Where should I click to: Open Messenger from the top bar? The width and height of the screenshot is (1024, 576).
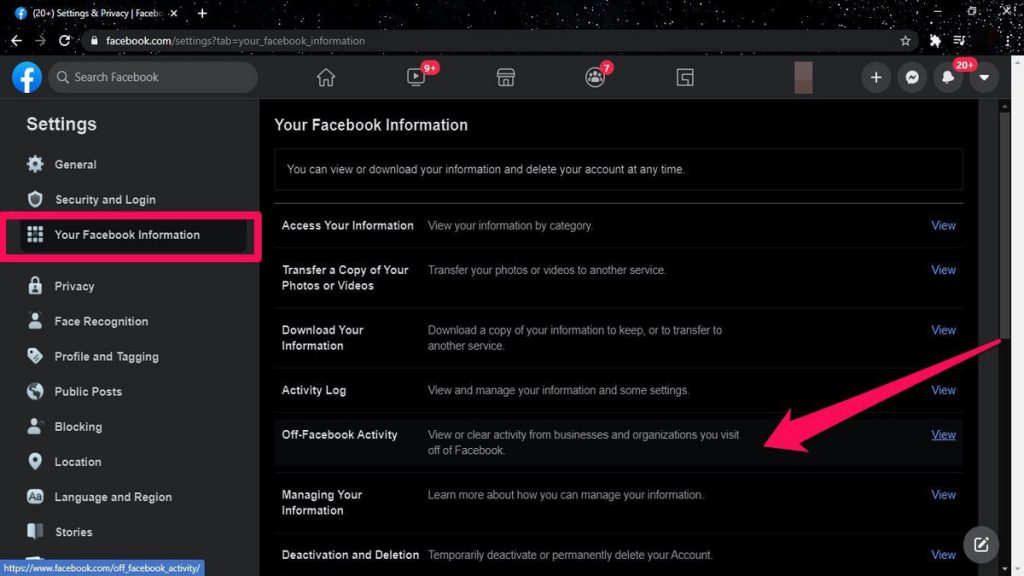click(x=912, y=77)
